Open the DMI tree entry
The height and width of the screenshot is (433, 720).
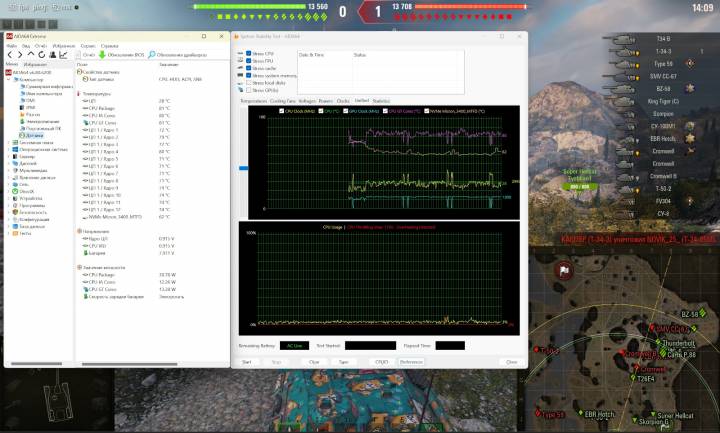(x=30, y=100)
